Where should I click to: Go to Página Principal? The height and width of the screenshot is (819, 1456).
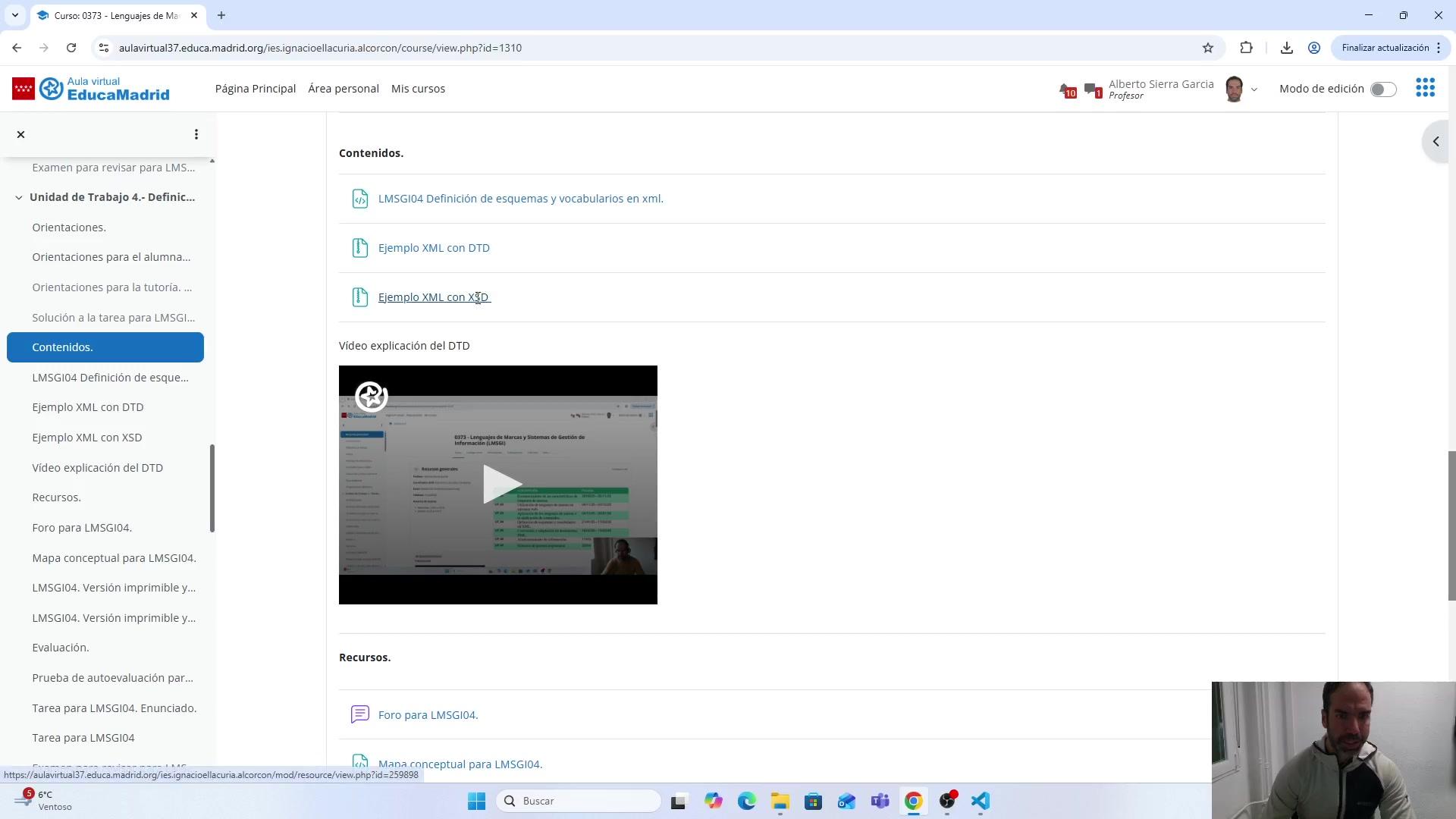pos(255,89)
